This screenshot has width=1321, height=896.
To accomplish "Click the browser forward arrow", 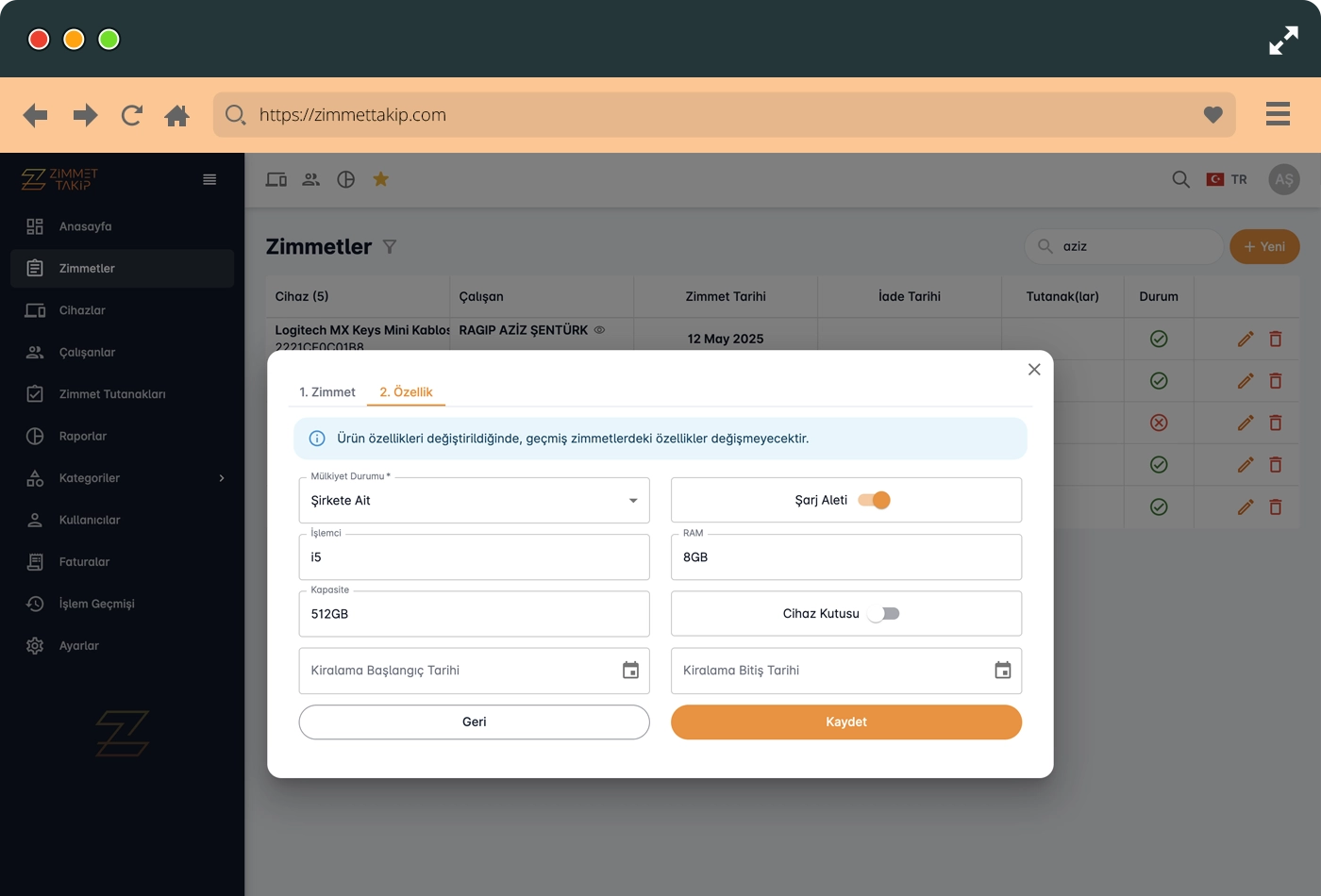I will (86, 115).
